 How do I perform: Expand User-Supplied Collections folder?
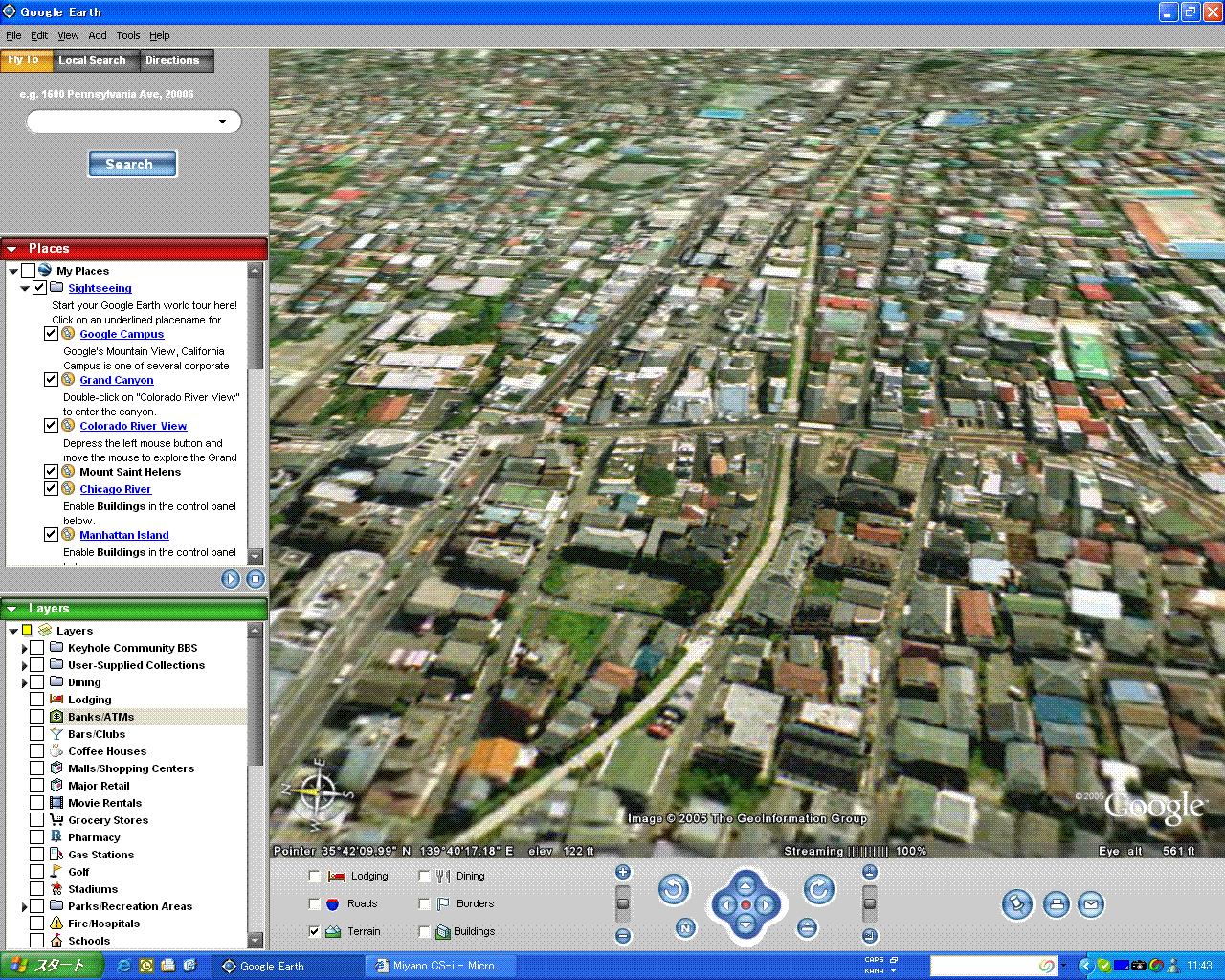(x=25, y=665)
